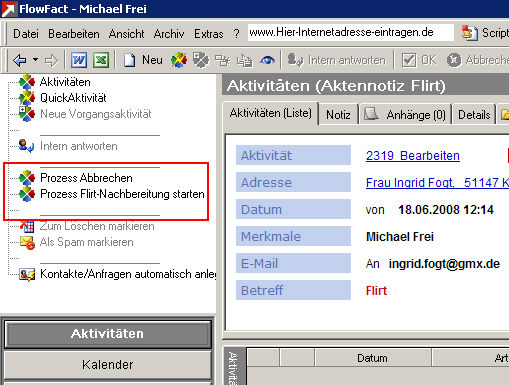Click the grayed tree-structure toolbar icon
Screen dimensions: 509x385
point(223,60)
